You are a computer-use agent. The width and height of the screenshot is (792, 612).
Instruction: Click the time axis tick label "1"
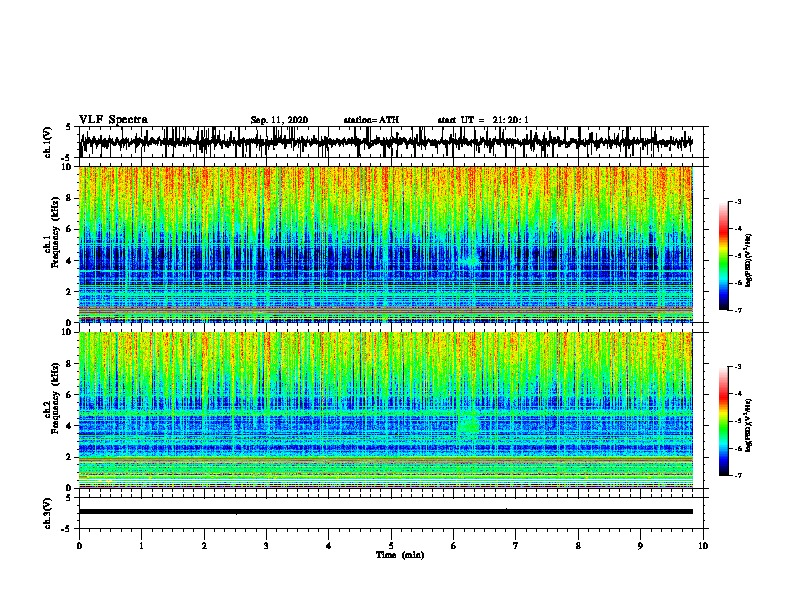coord(141,546)
